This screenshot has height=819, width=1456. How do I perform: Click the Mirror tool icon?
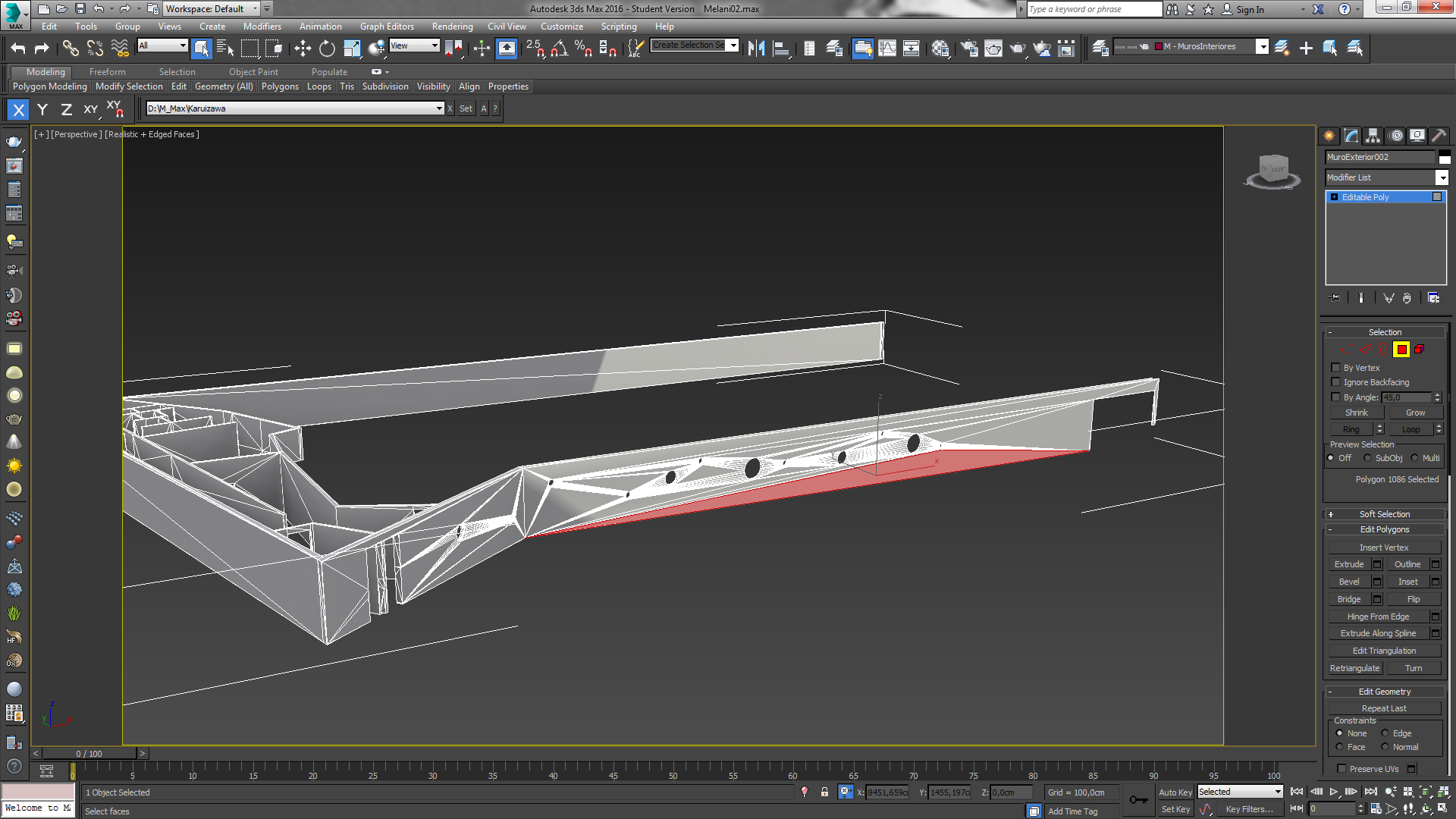[x=756, y=49]
